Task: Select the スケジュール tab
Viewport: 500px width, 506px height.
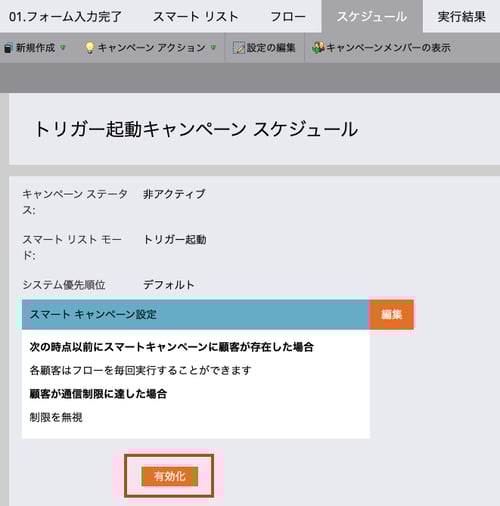Action: click(372, 16)
